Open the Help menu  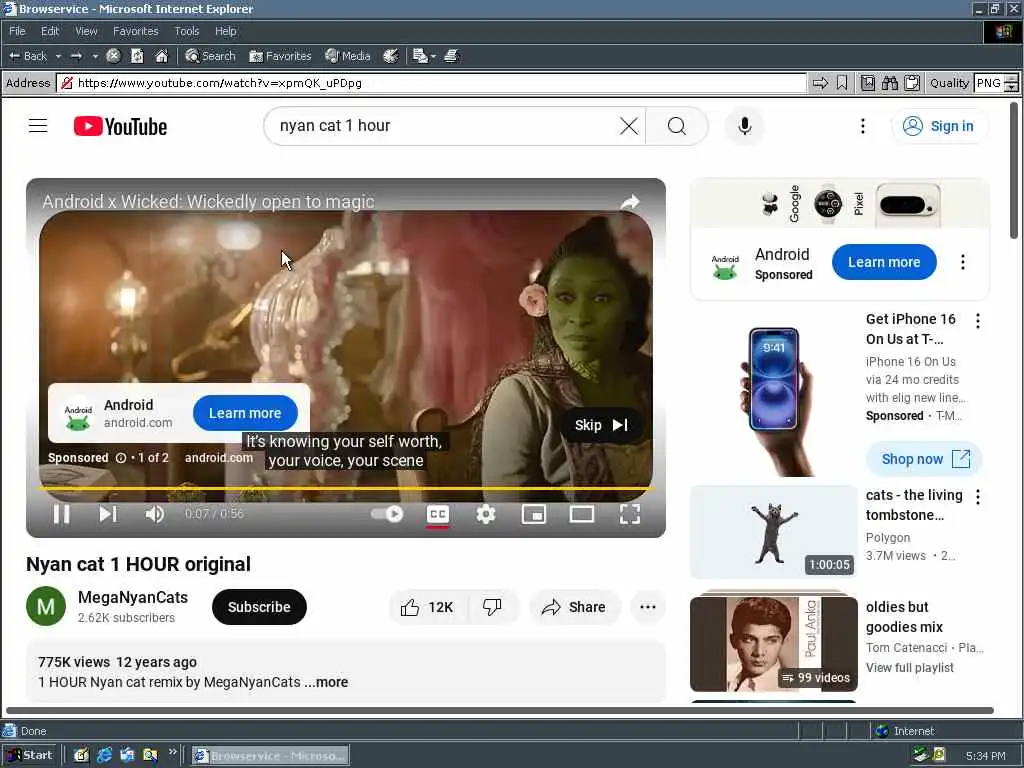[225, 31]
